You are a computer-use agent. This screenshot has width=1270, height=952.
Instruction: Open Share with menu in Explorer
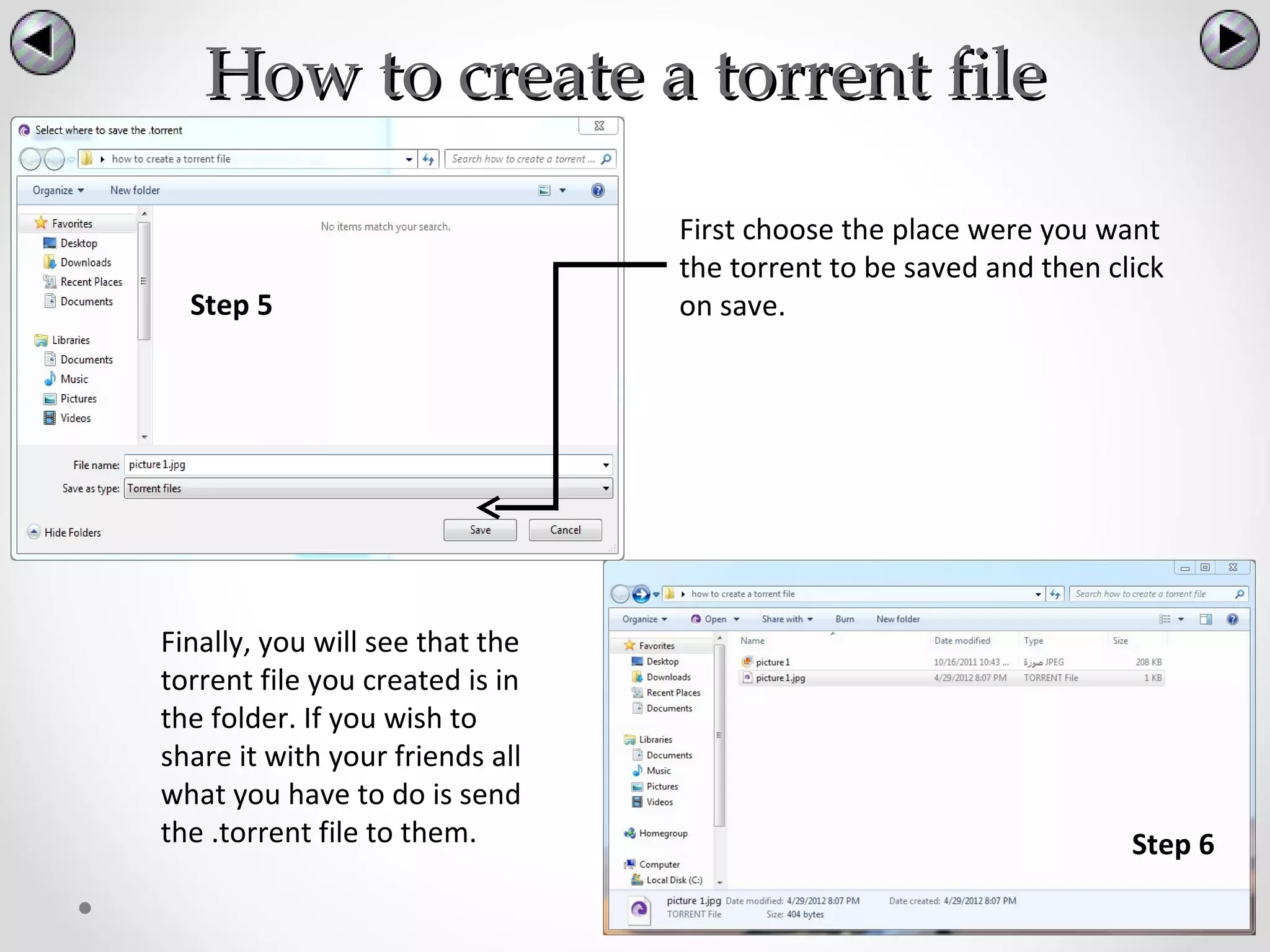[787, 619]
